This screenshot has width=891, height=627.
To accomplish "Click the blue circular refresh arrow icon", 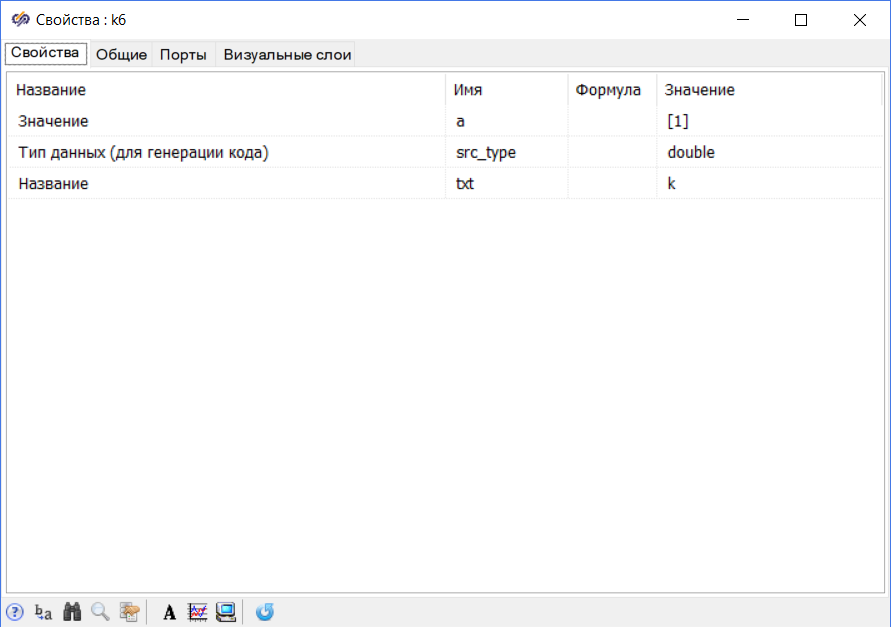I will tap(265, 612).
